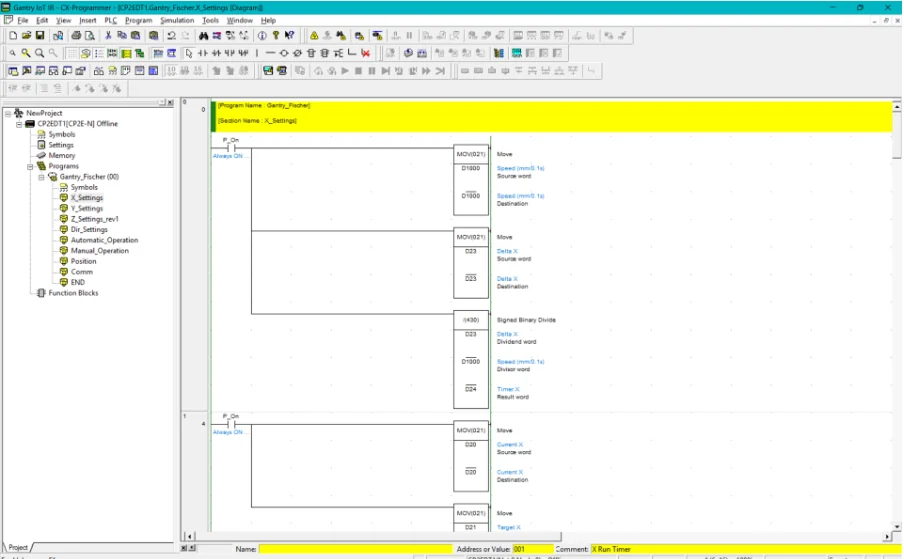This screenshot has height=559, width=904.
Task: Close the project workspace pane
Action: click(x=170, y=103)
